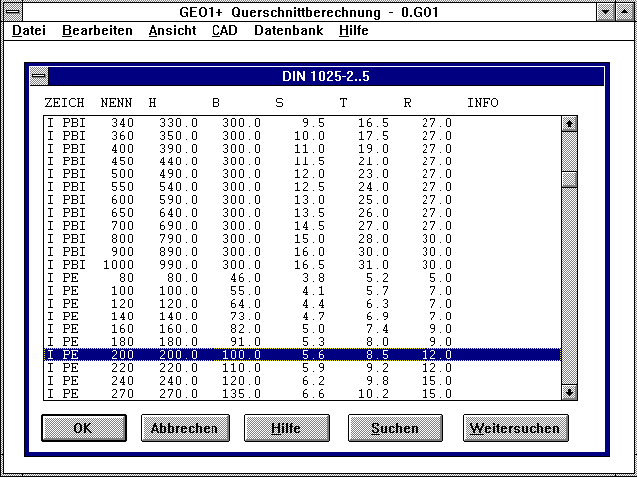Open main window control menu box
This screenshot has height=478, width=637.
coord(12,12)
